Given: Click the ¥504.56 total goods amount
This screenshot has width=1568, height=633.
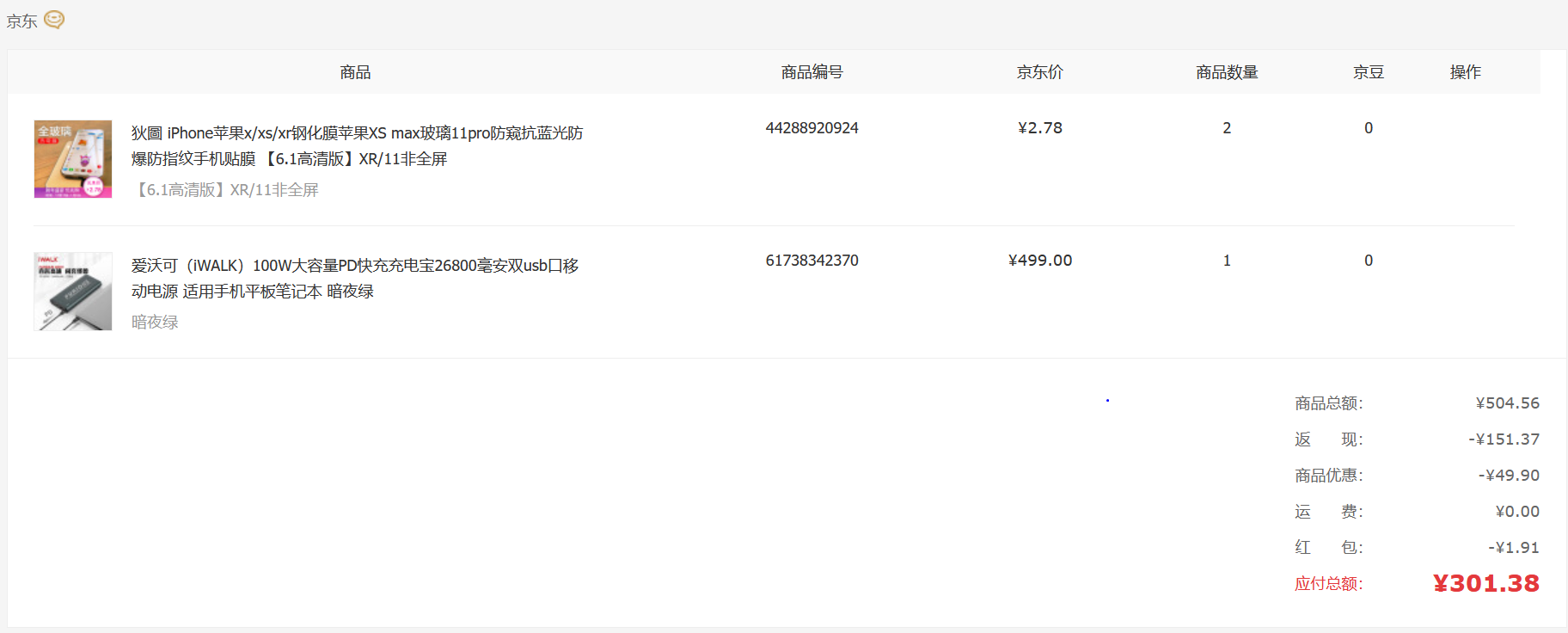Looking at the screenshot, I should click(1508, 403).
